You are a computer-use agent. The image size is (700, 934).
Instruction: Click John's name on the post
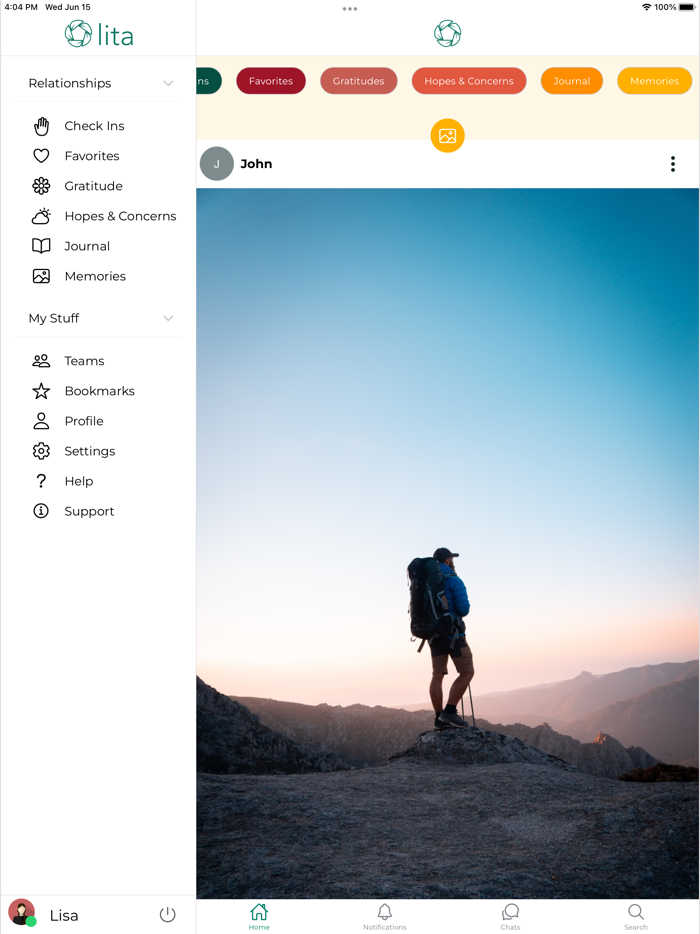pos(256,164)
